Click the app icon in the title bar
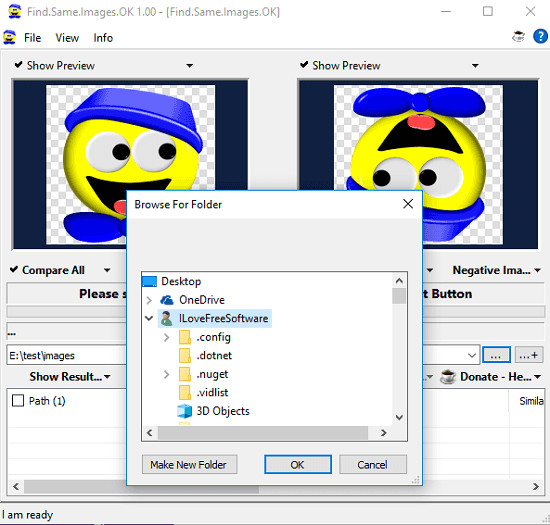 coord(14,12)
